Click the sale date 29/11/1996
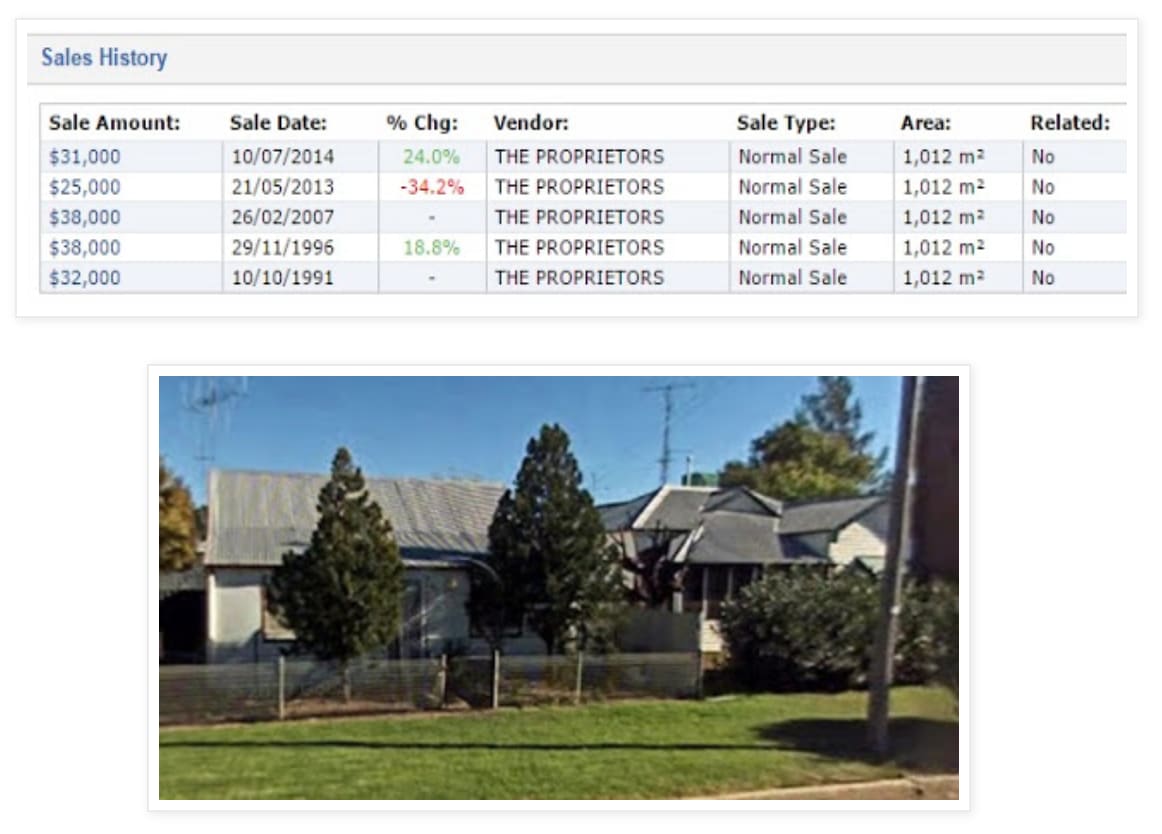Screen dimensions: 1162x834 (283, 248)
